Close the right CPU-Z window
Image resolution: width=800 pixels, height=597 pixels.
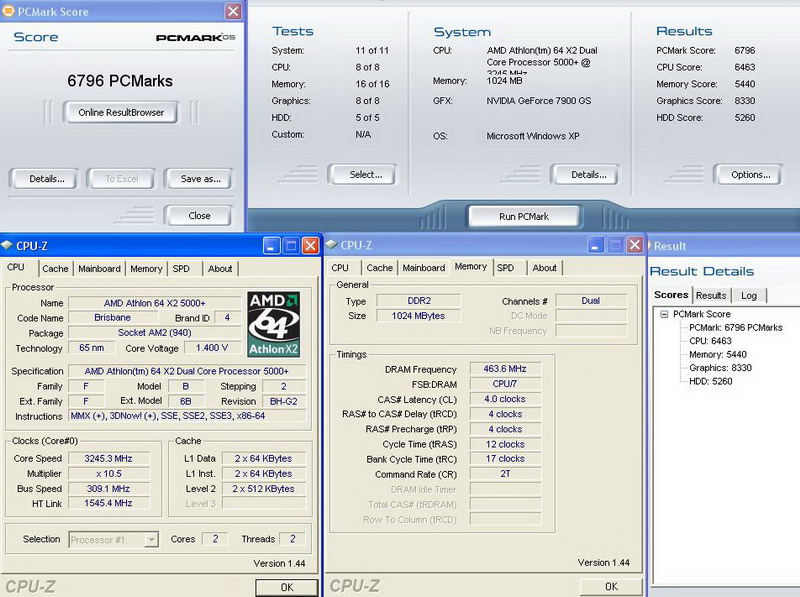[x=634, y=245]
